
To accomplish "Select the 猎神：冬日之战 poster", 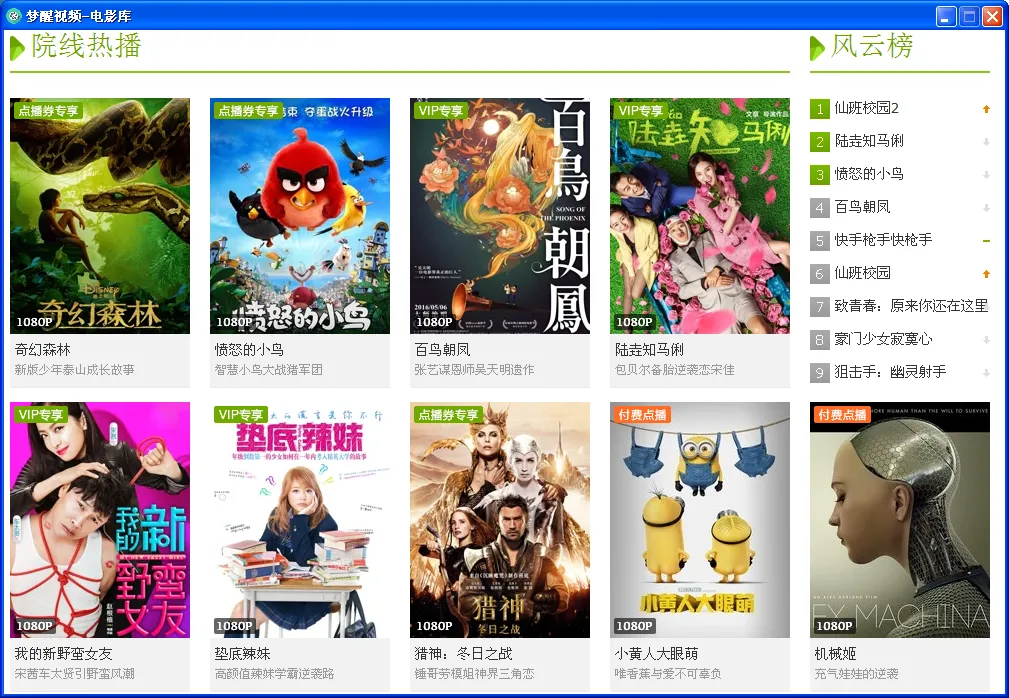I will [x=500, y=520].
